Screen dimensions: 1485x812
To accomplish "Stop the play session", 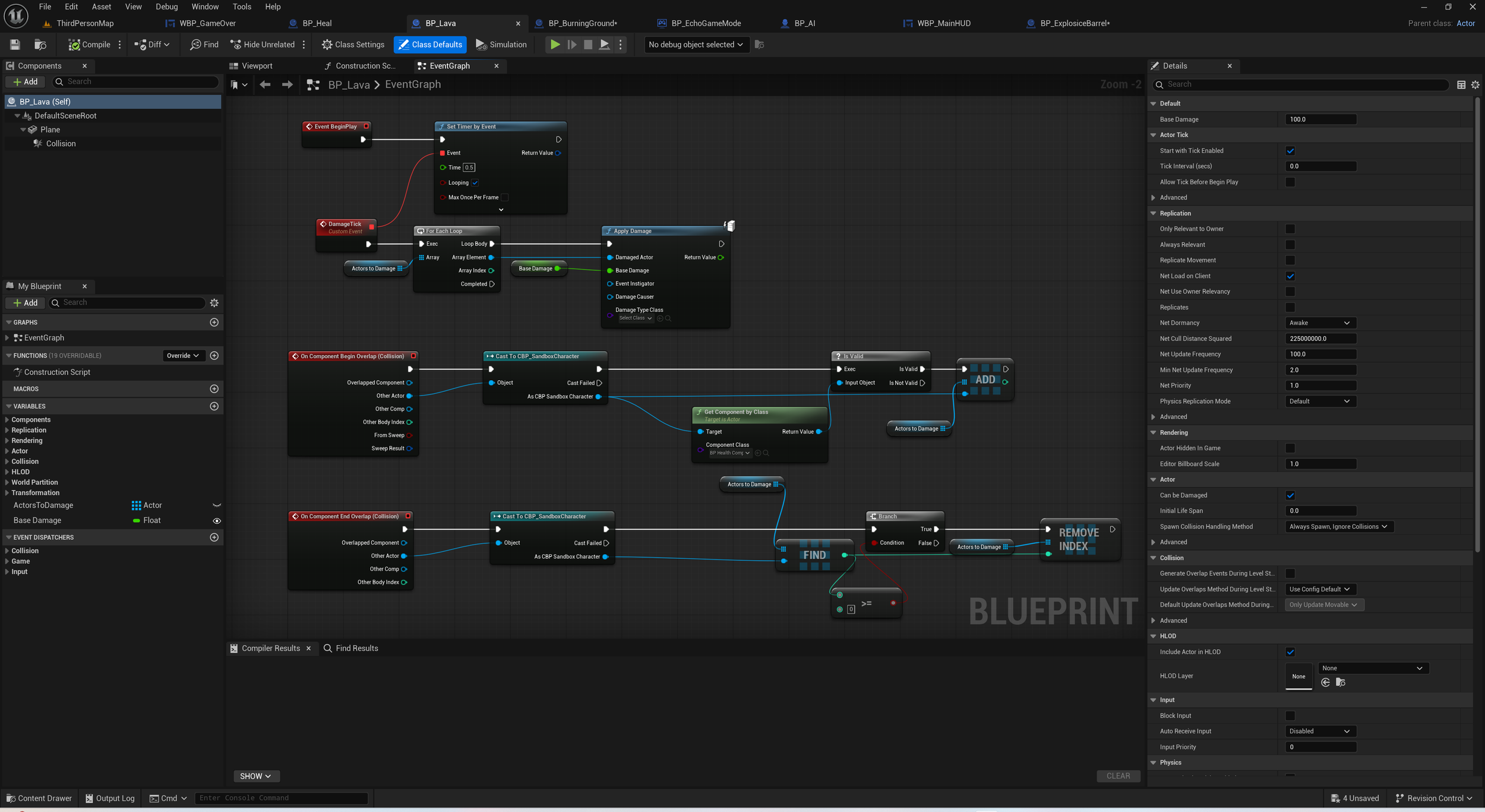I will pyautogui.click(x=588, y=45).
